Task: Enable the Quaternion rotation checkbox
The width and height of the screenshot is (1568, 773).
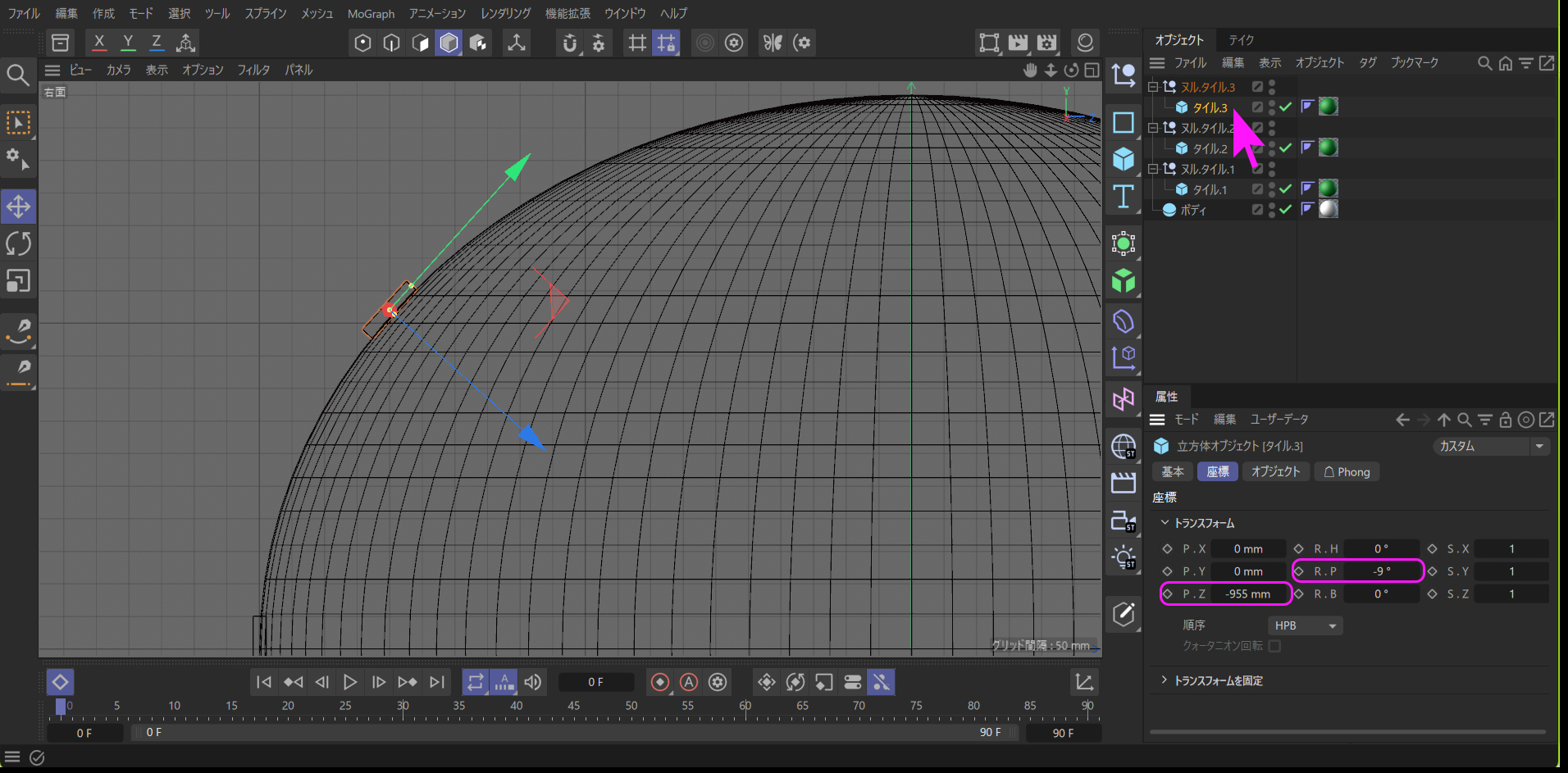Action: [1274, 646]
